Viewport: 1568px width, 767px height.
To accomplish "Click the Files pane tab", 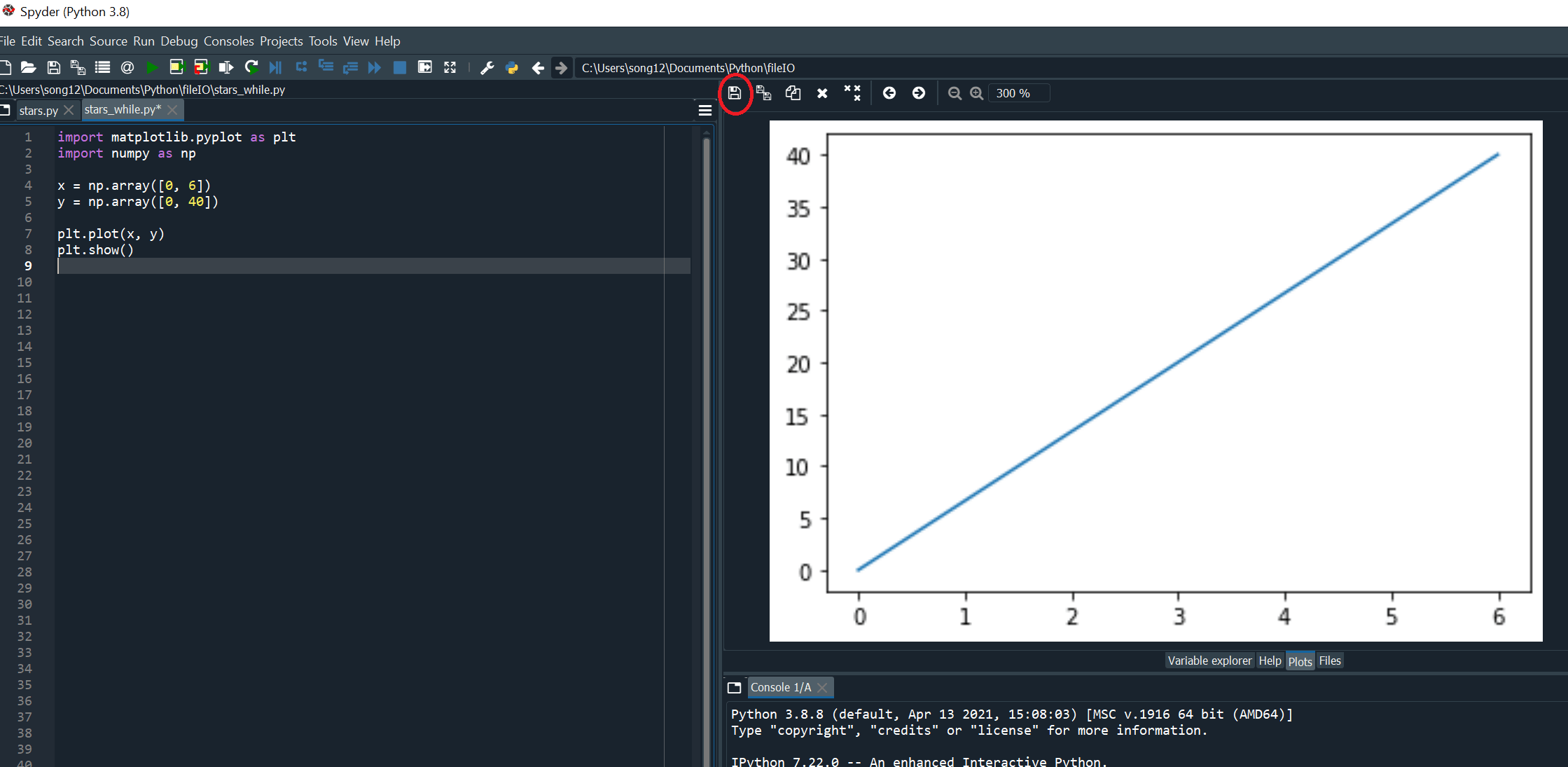I will point(1329,661).
